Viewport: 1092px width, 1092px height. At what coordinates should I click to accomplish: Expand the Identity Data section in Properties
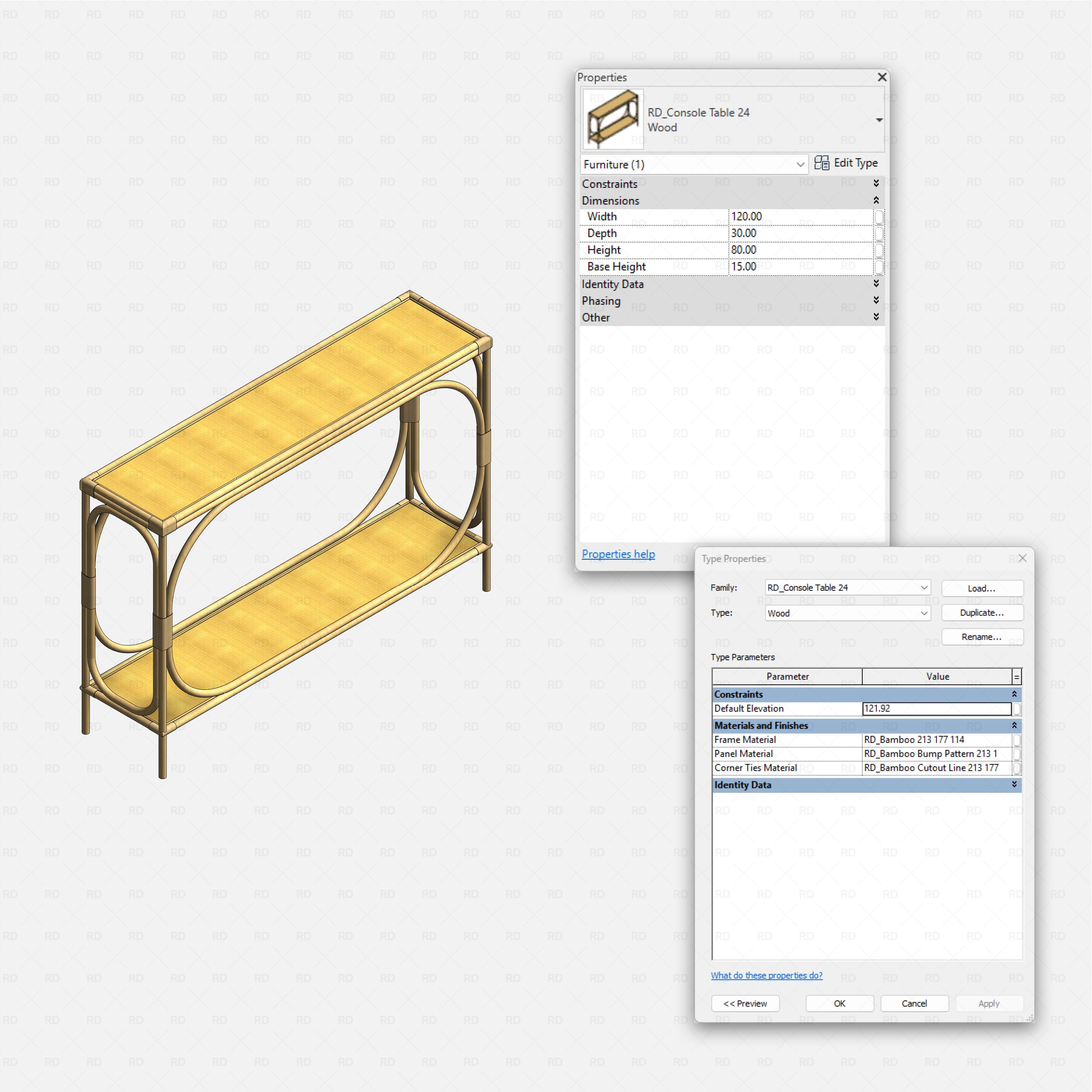point(876,284)
